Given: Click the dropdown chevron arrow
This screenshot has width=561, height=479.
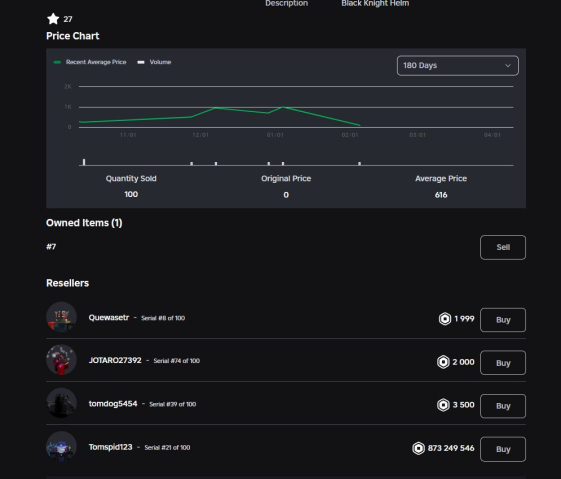Looking at the screenshot, I should 508,65.
